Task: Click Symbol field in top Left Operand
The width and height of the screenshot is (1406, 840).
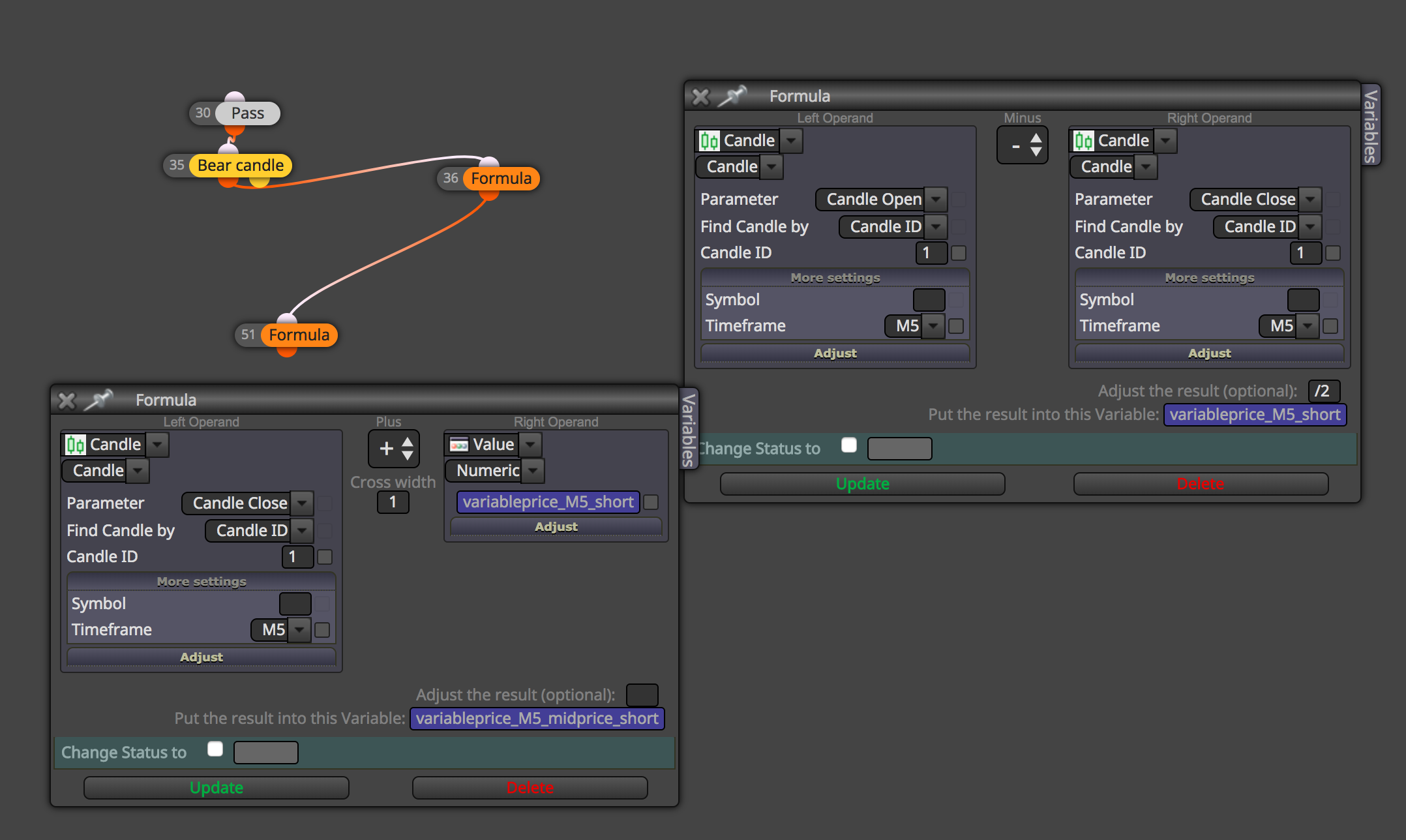Action: click(x=929, y=300)
